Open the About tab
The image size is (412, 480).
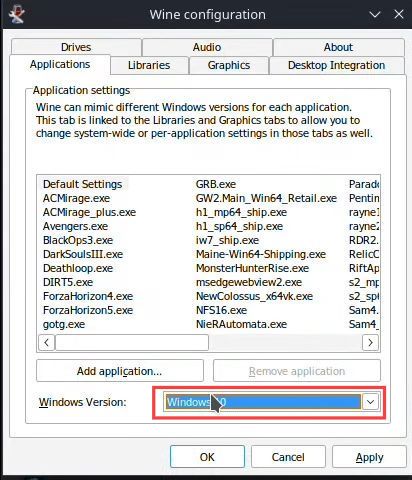pyautogui.click(x=338, y=47)
